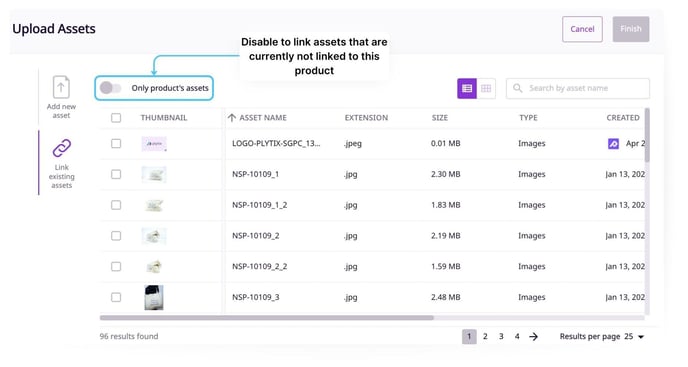Image resolution: width=688 pixels, height=367 pixels.
Task: Click the Add new asset upload icon
Action: (61, 87)
